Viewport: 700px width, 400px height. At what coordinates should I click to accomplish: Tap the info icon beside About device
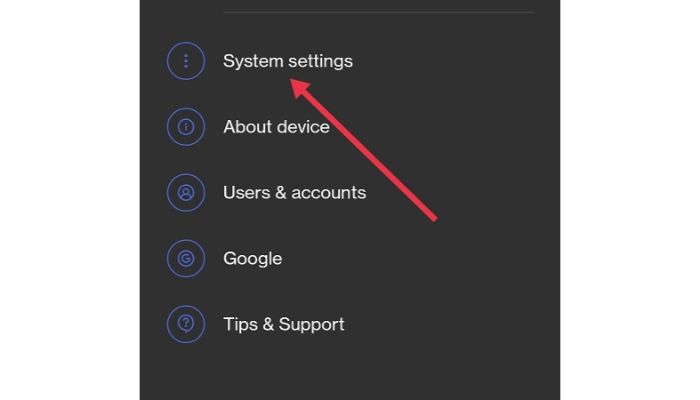[x=186, y=127]
